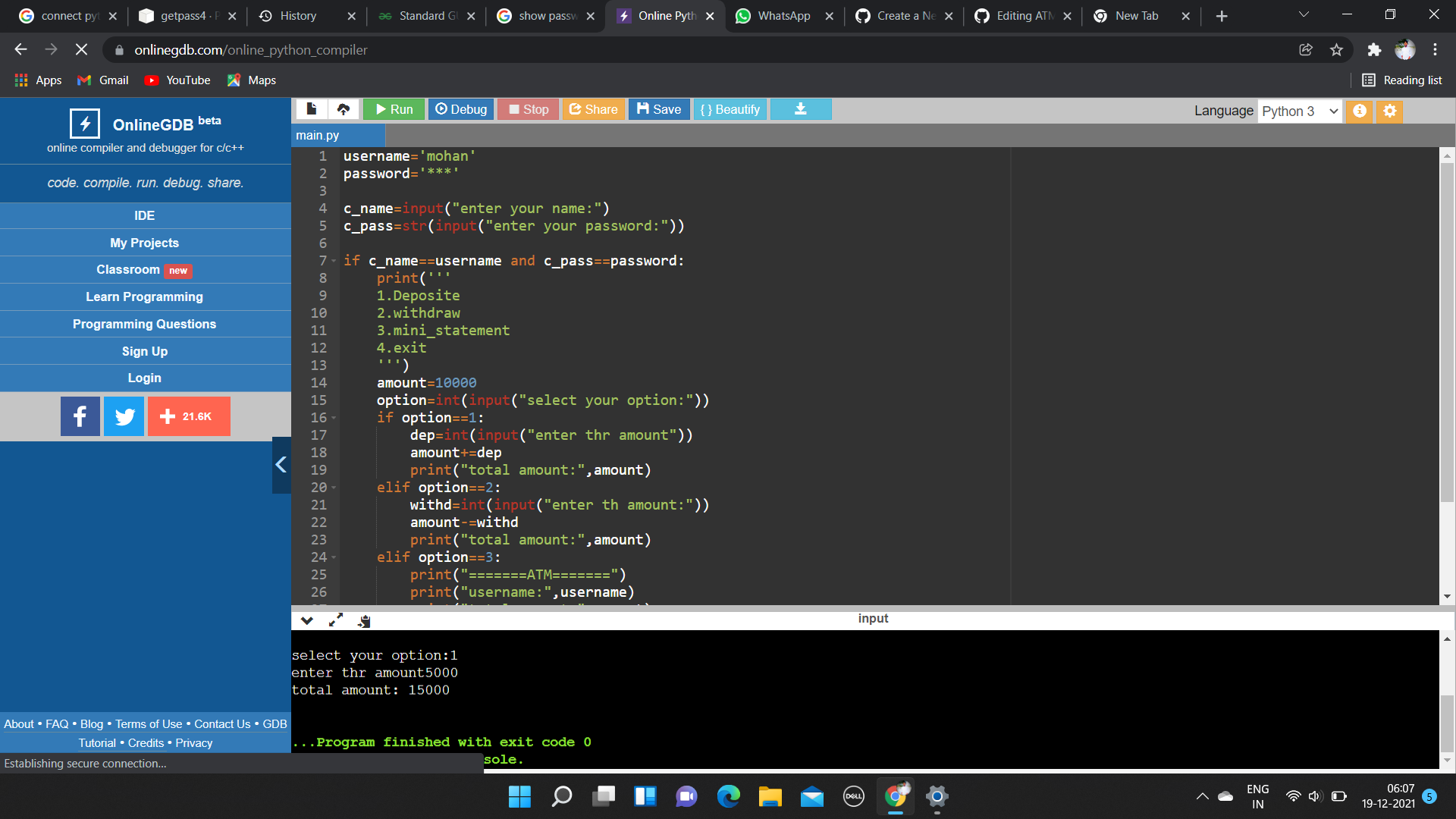Fold the code block at line 7

pos(334,261)
